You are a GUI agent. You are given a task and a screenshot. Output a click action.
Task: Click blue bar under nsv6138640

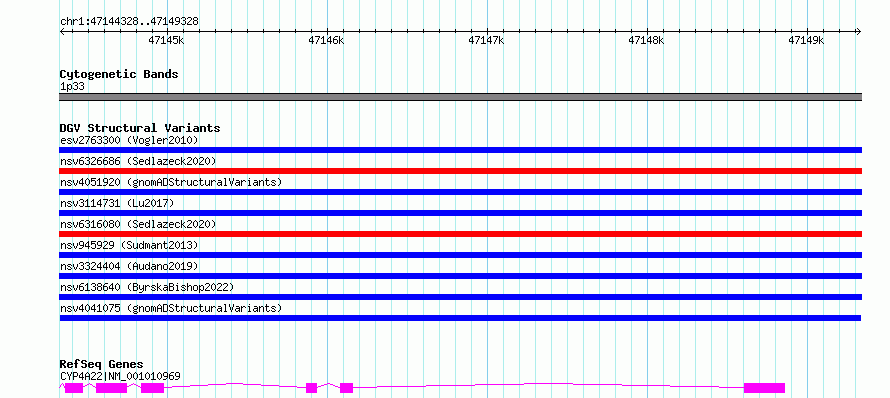coord(460,297)
